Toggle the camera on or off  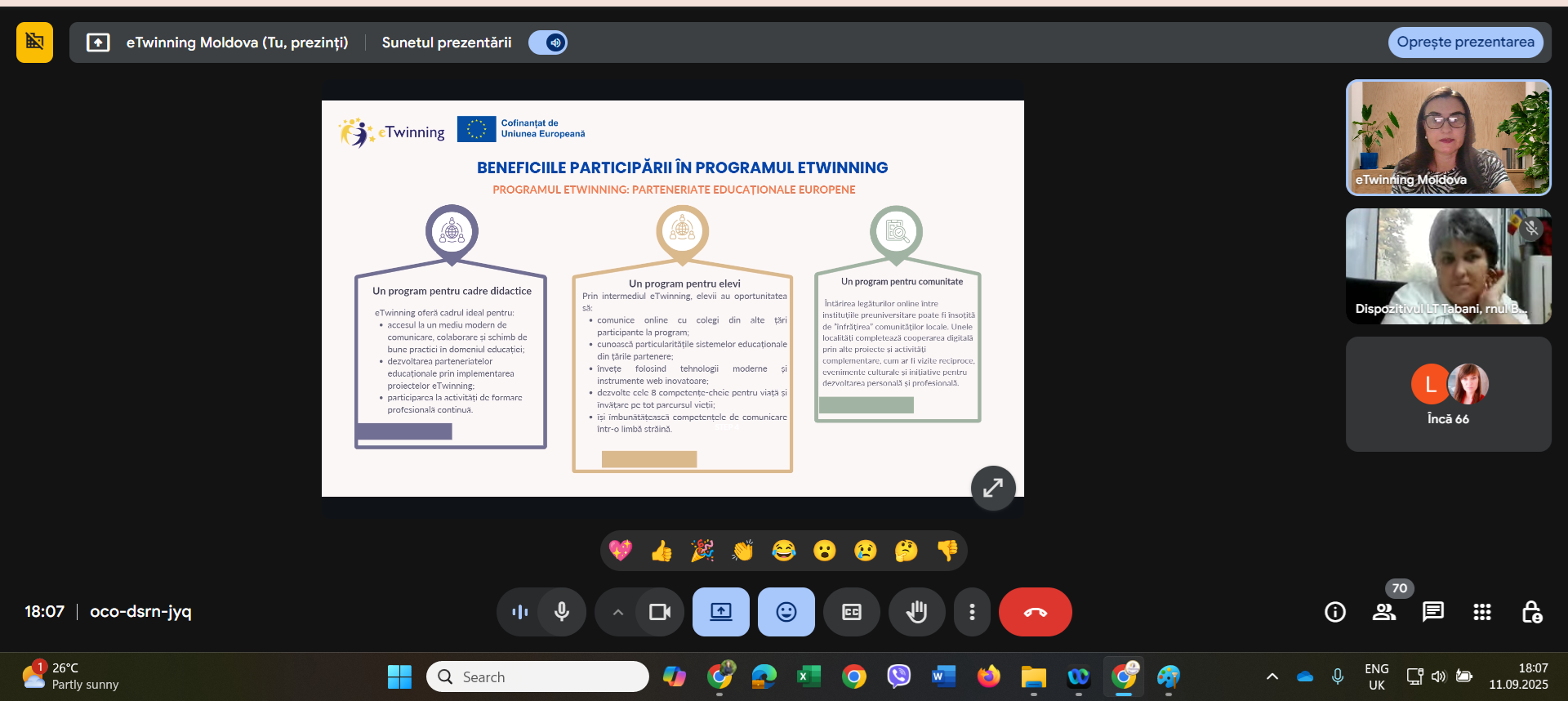[660, 612]
